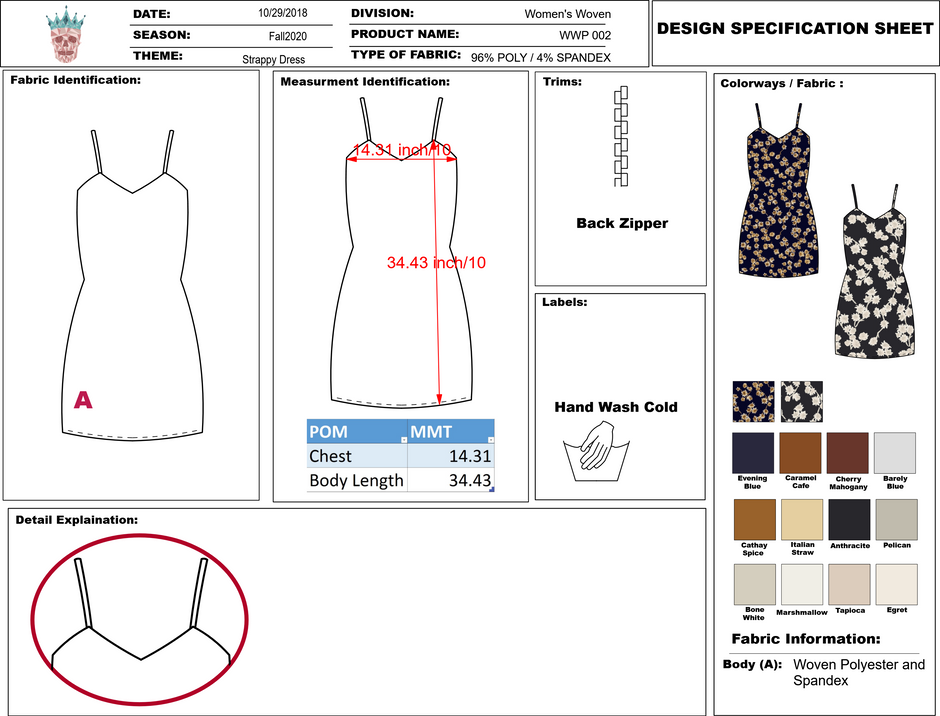Pick the Cathay Spice swatch
Screen dimensions: 940x716
tap(755, 520)
